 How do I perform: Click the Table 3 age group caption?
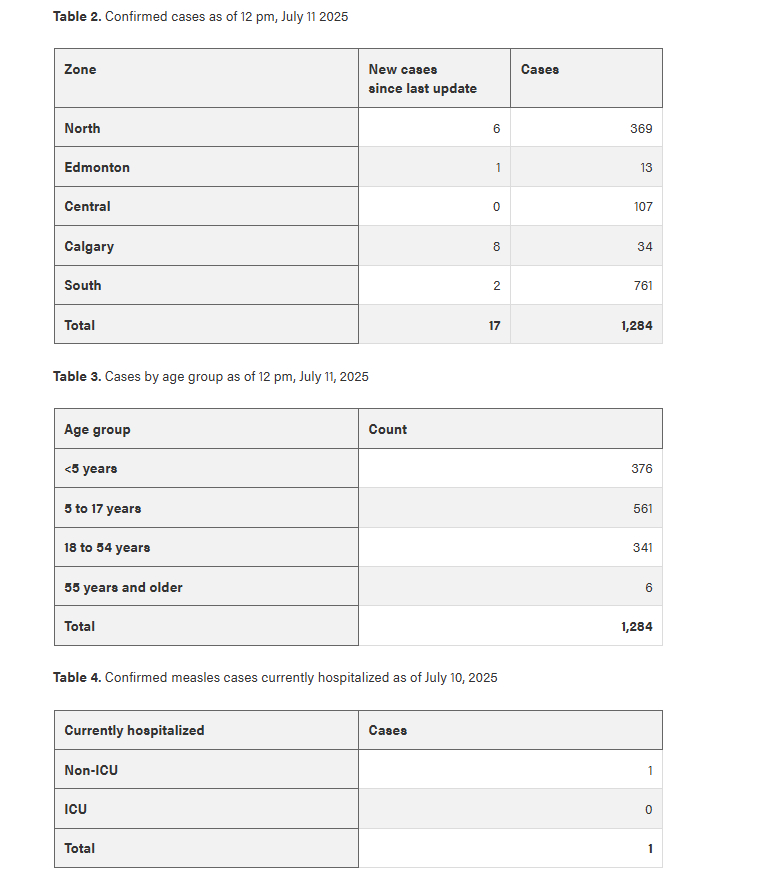pyautogui.click(x=210, y=377)
